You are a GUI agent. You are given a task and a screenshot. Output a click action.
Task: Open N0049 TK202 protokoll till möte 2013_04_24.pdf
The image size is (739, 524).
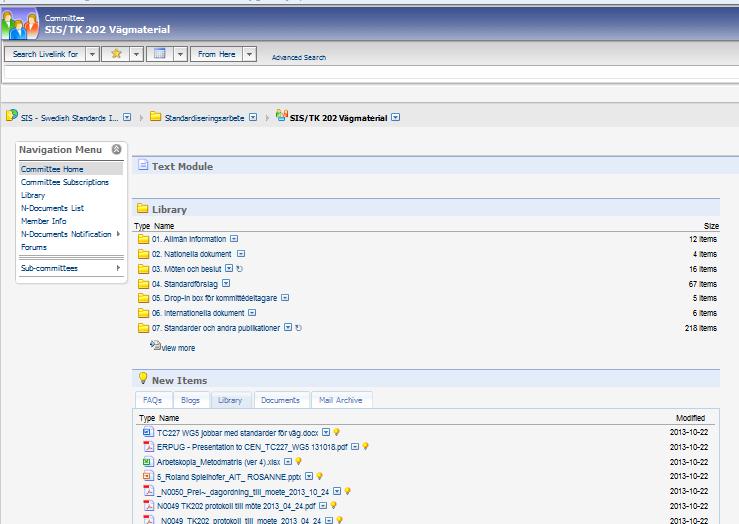(x=236, y=506)
